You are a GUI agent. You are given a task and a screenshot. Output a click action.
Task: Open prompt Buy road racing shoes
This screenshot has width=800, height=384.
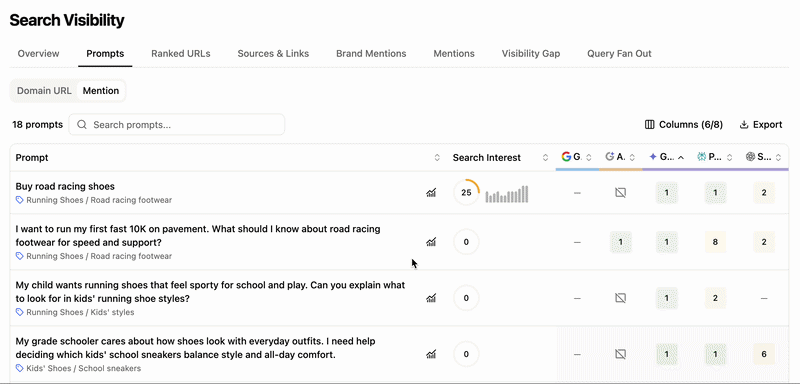pyautogui.click(x=65, y=187)
